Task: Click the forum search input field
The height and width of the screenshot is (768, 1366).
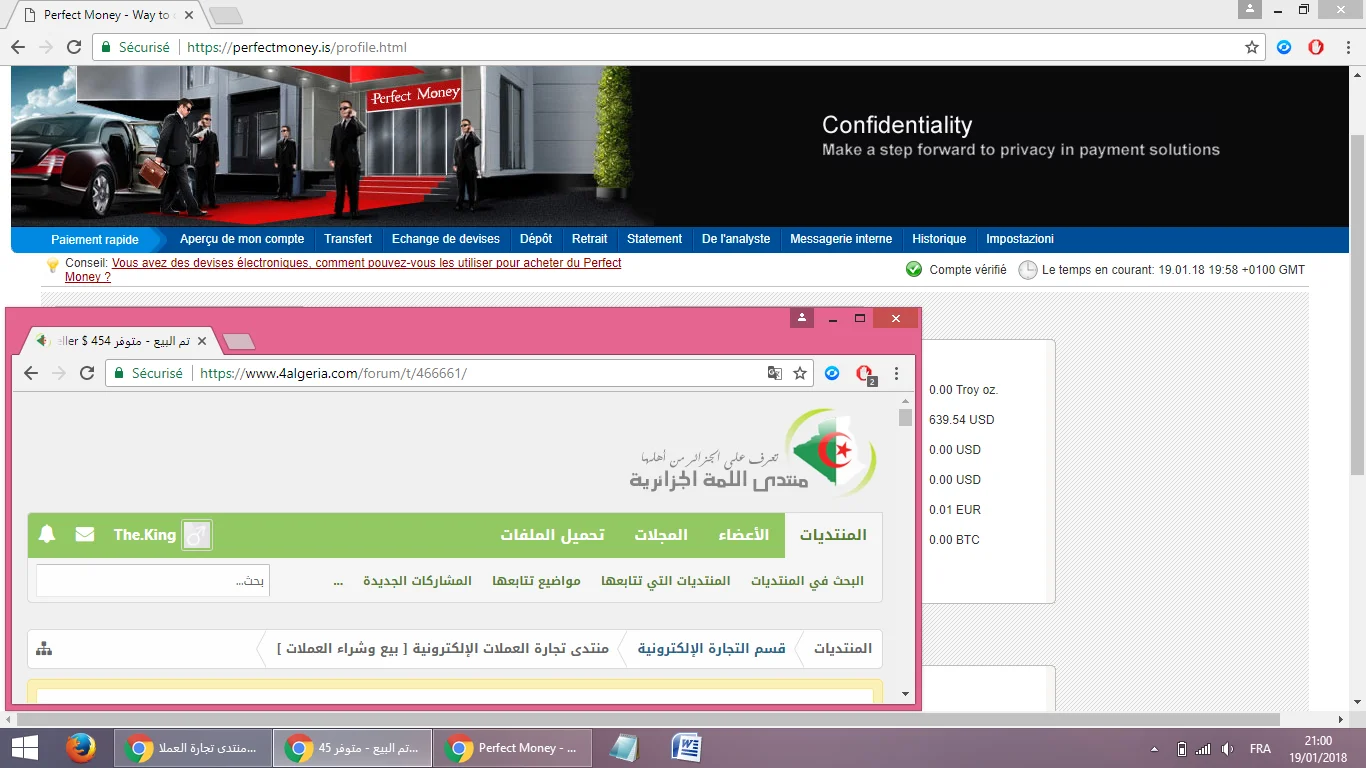Action: (x=152, y=581)
